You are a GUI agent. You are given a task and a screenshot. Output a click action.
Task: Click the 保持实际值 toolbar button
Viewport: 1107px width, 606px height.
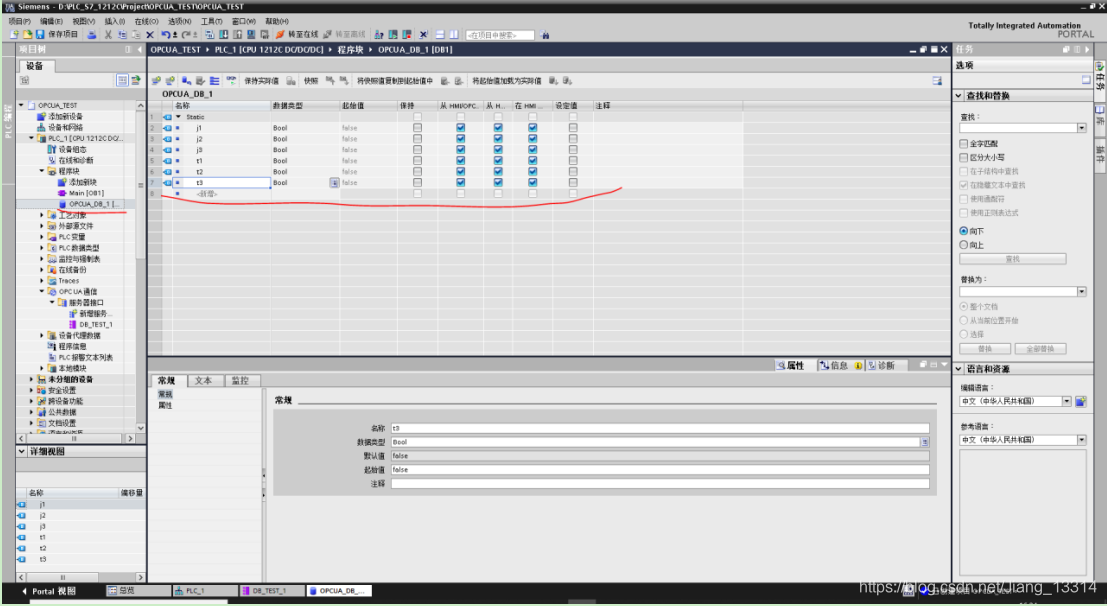(261, 81)
